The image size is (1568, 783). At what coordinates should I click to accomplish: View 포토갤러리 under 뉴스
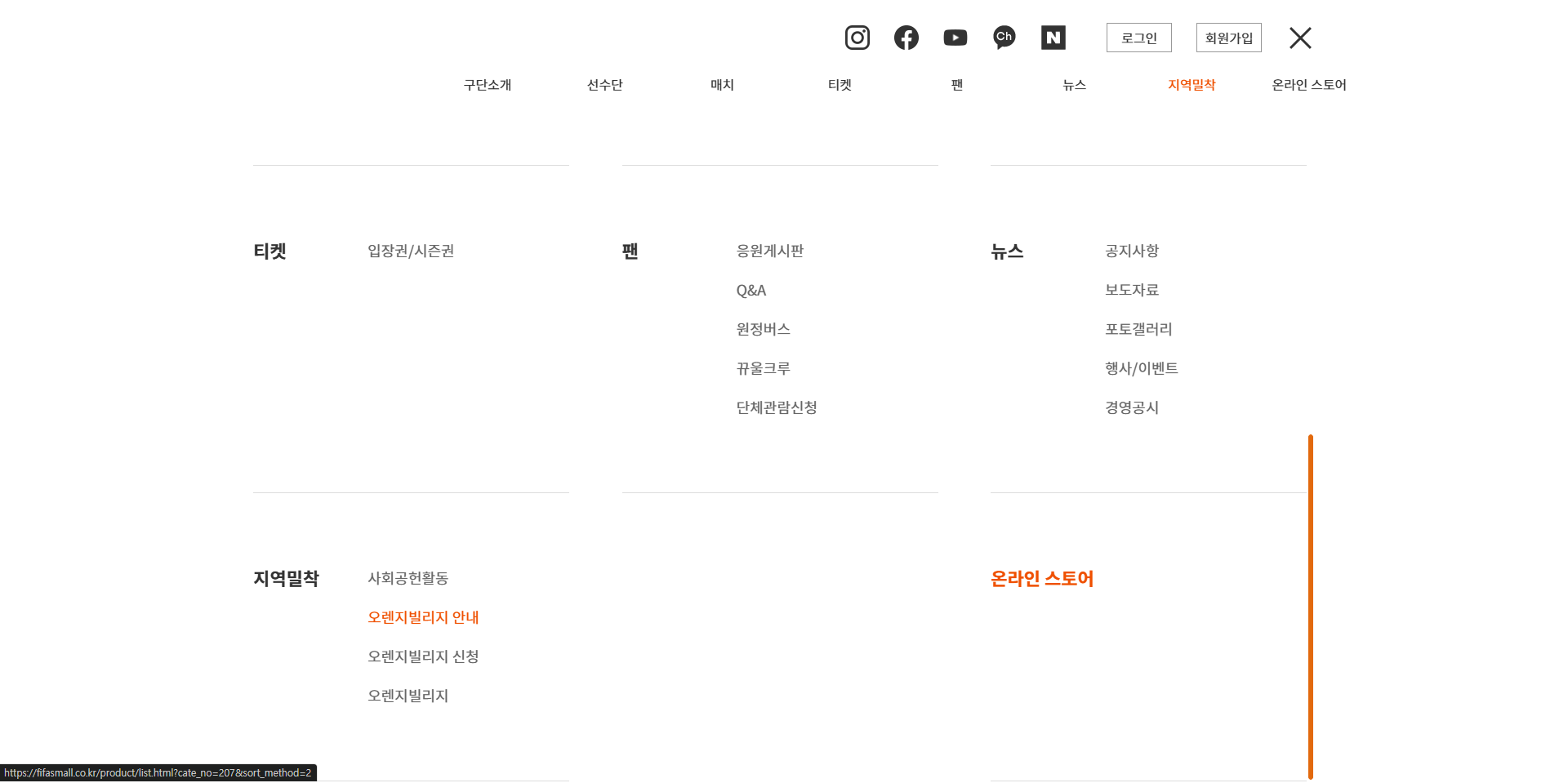click(1138, 329)
